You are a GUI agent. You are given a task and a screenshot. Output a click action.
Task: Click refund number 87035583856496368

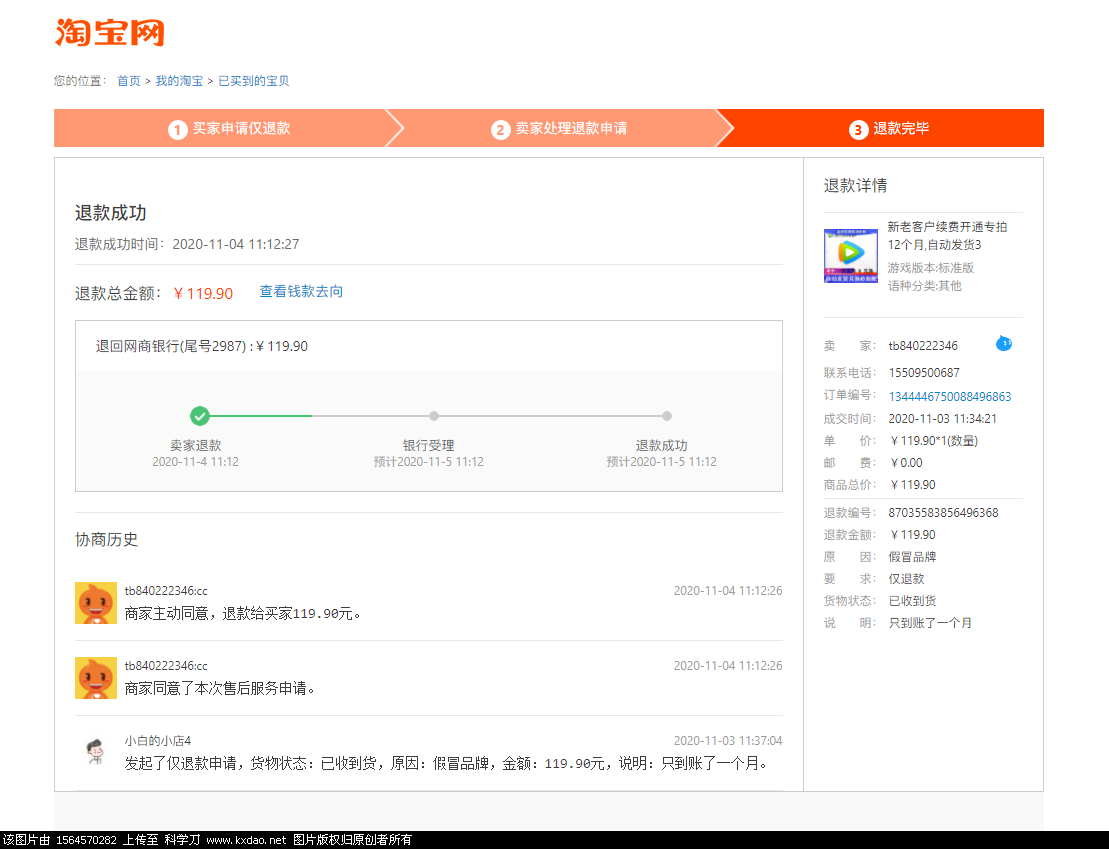point(943,512)
